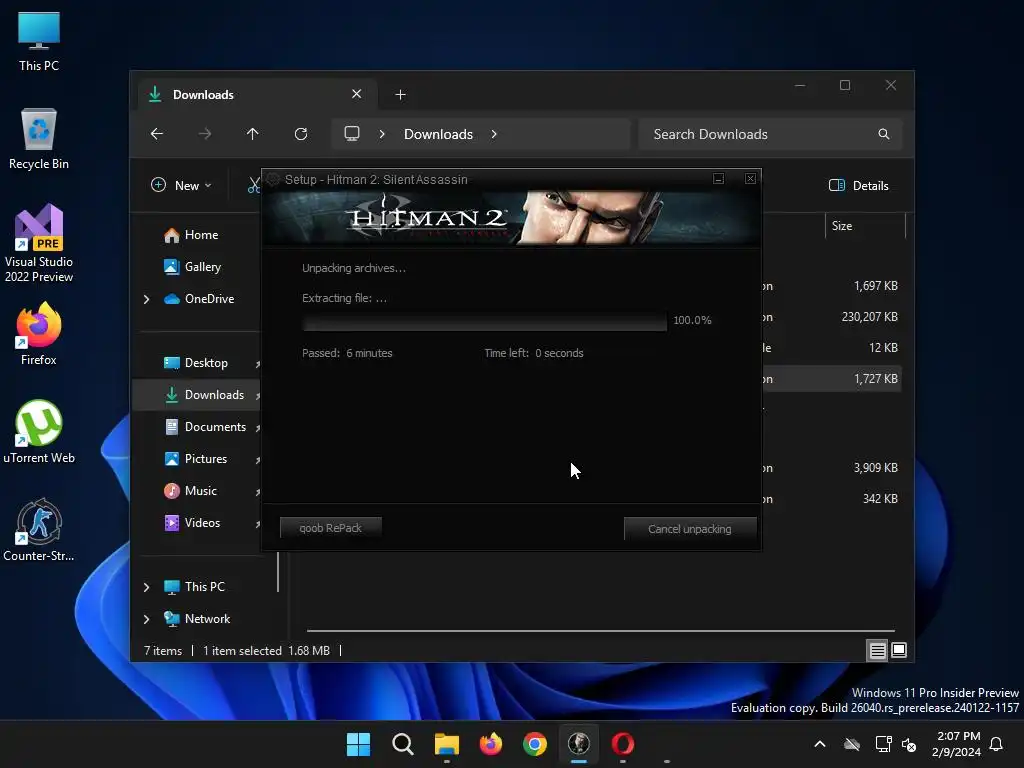The height and width of the screenshot is (768, 1024).
Task: Expand the OneDrive tree node
Action: [x=146, y=299]
